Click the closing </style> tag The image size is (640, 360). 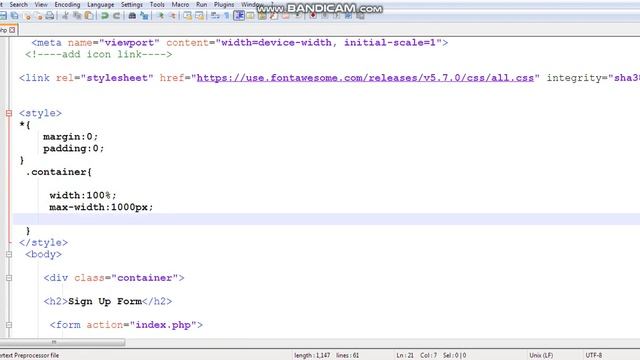click(x=43, y=242)
